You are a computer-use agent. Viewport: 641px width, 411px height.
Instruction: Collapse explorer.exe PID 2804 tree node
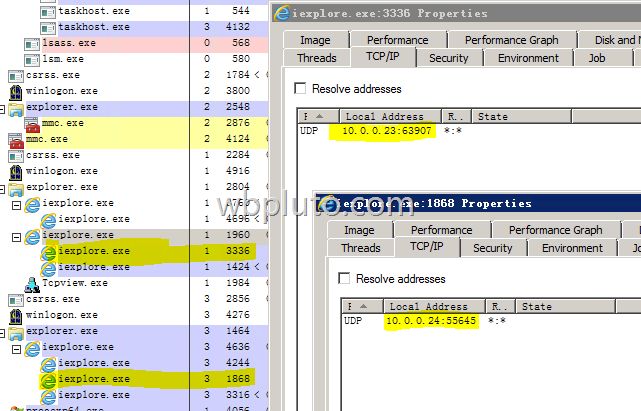[x=2, y=189]
